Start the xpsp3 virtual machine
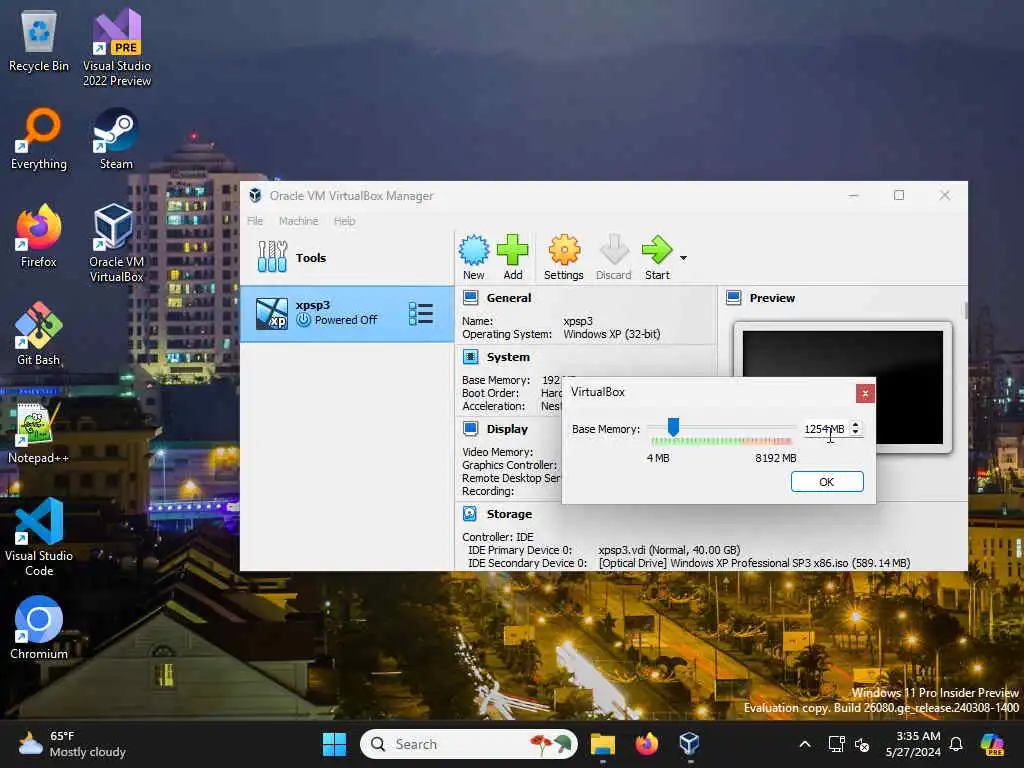The width and height of the screenshot is (1024, 768). click(657, 257)
